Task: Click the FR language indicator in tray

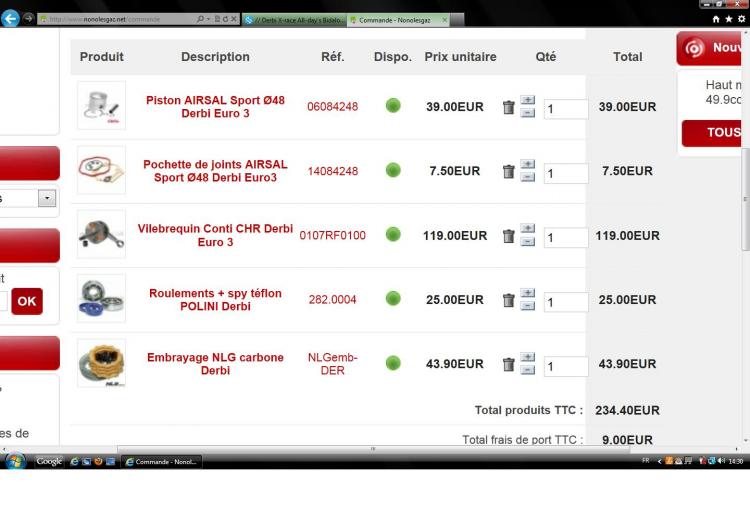Action: tap(646, 461)
